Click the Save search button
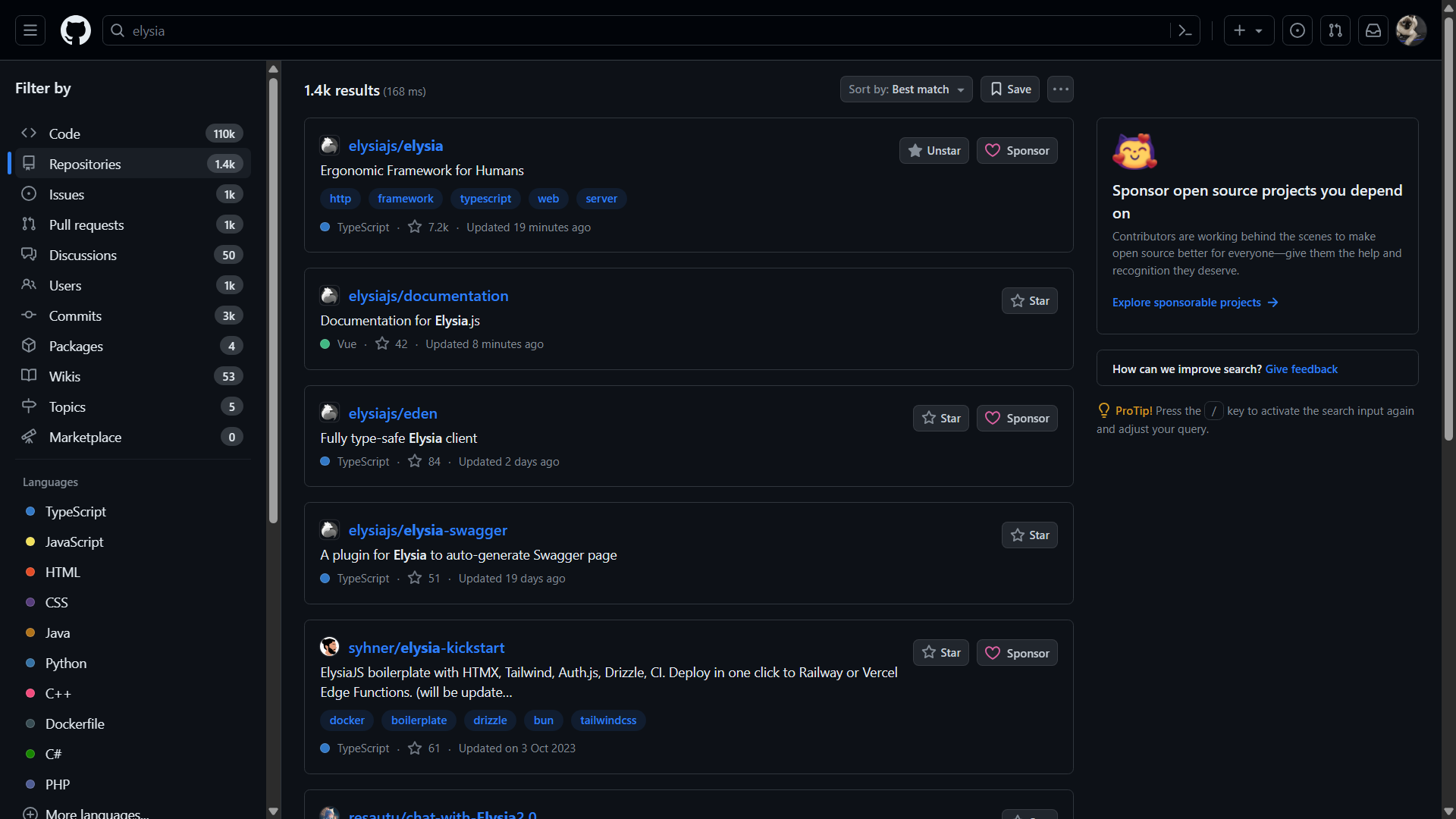 (x=1010, y=89)
